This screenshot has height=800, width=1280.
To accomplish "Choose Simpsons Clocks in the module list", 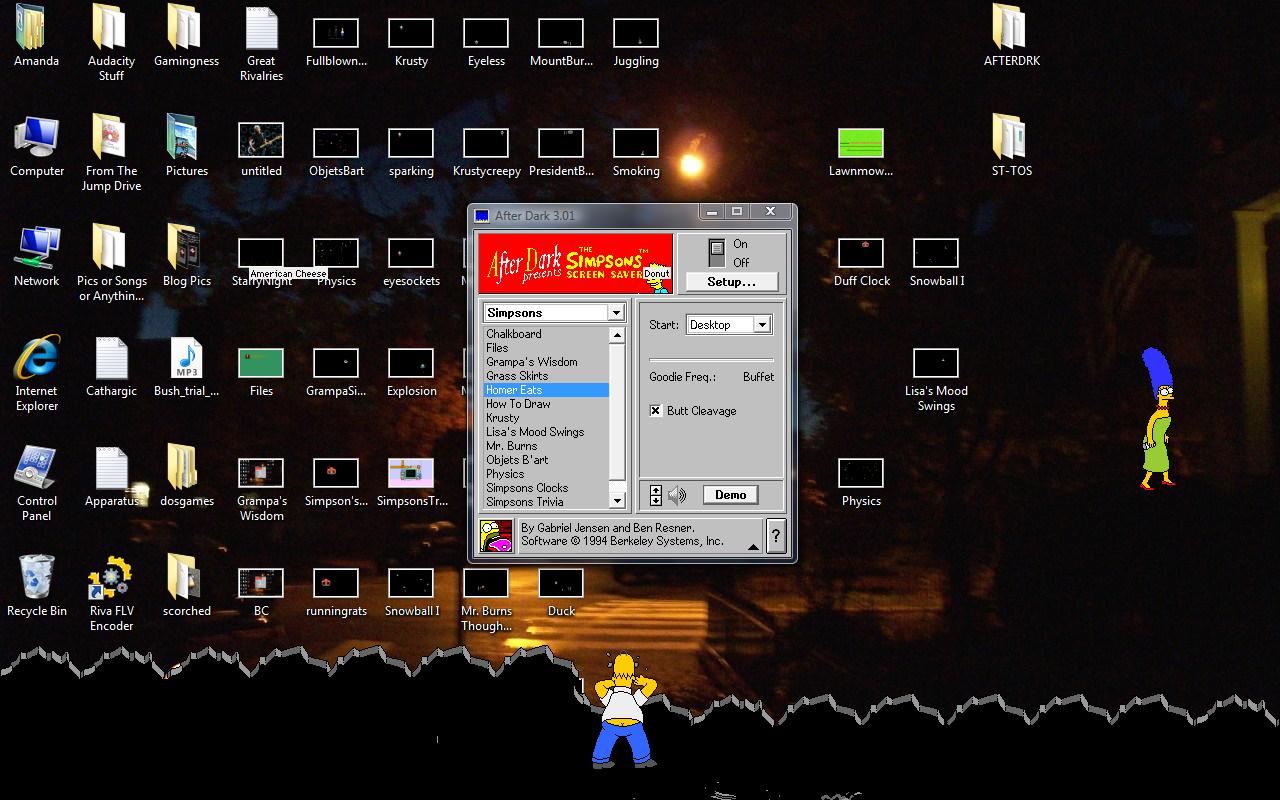I will (546, 488).
